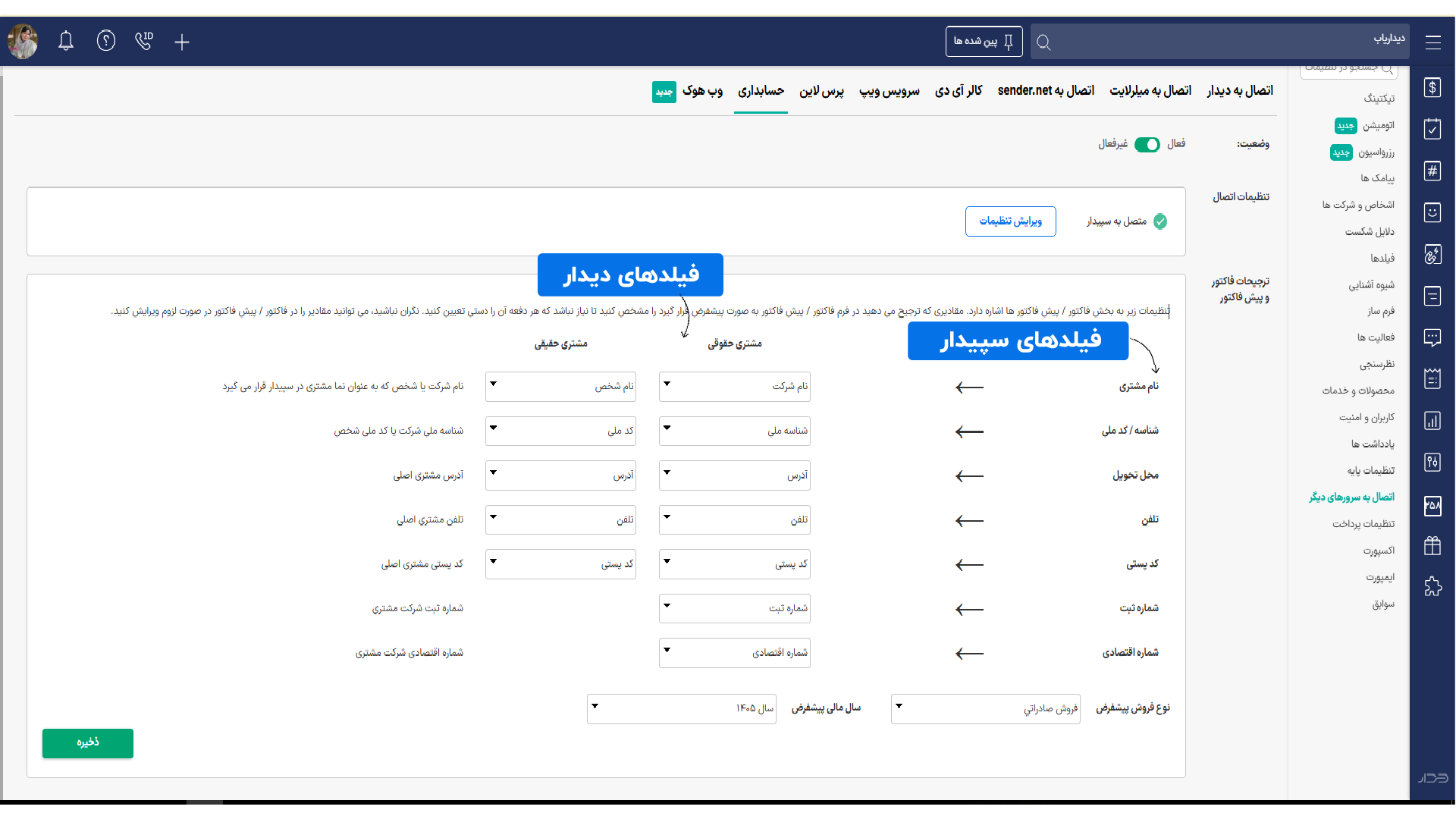
Task: Open تنظیمات پرداخت in settings menu
Action: (1363, 524)
